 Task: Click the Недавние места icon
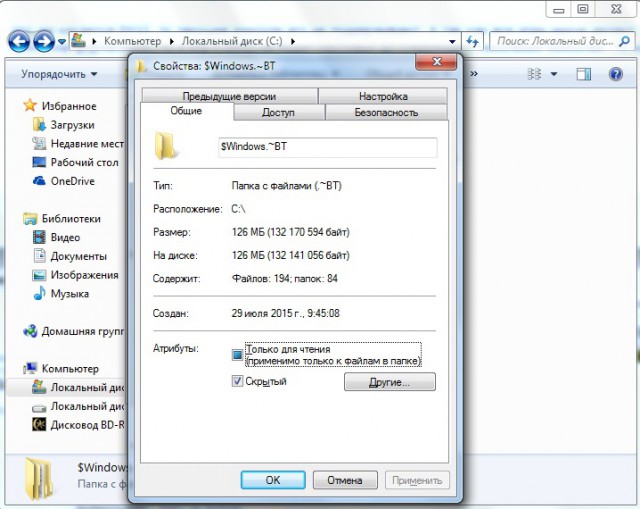[39, 143]
